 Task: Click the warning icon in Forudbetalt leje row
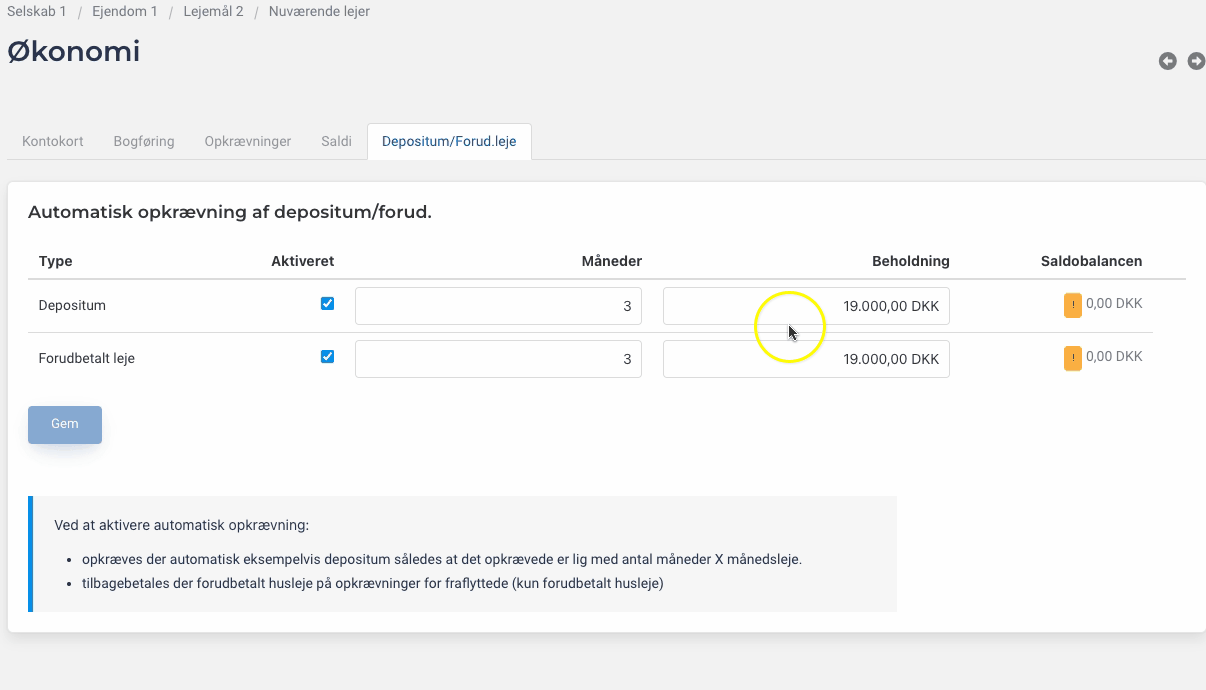[x=1072, y=358]
